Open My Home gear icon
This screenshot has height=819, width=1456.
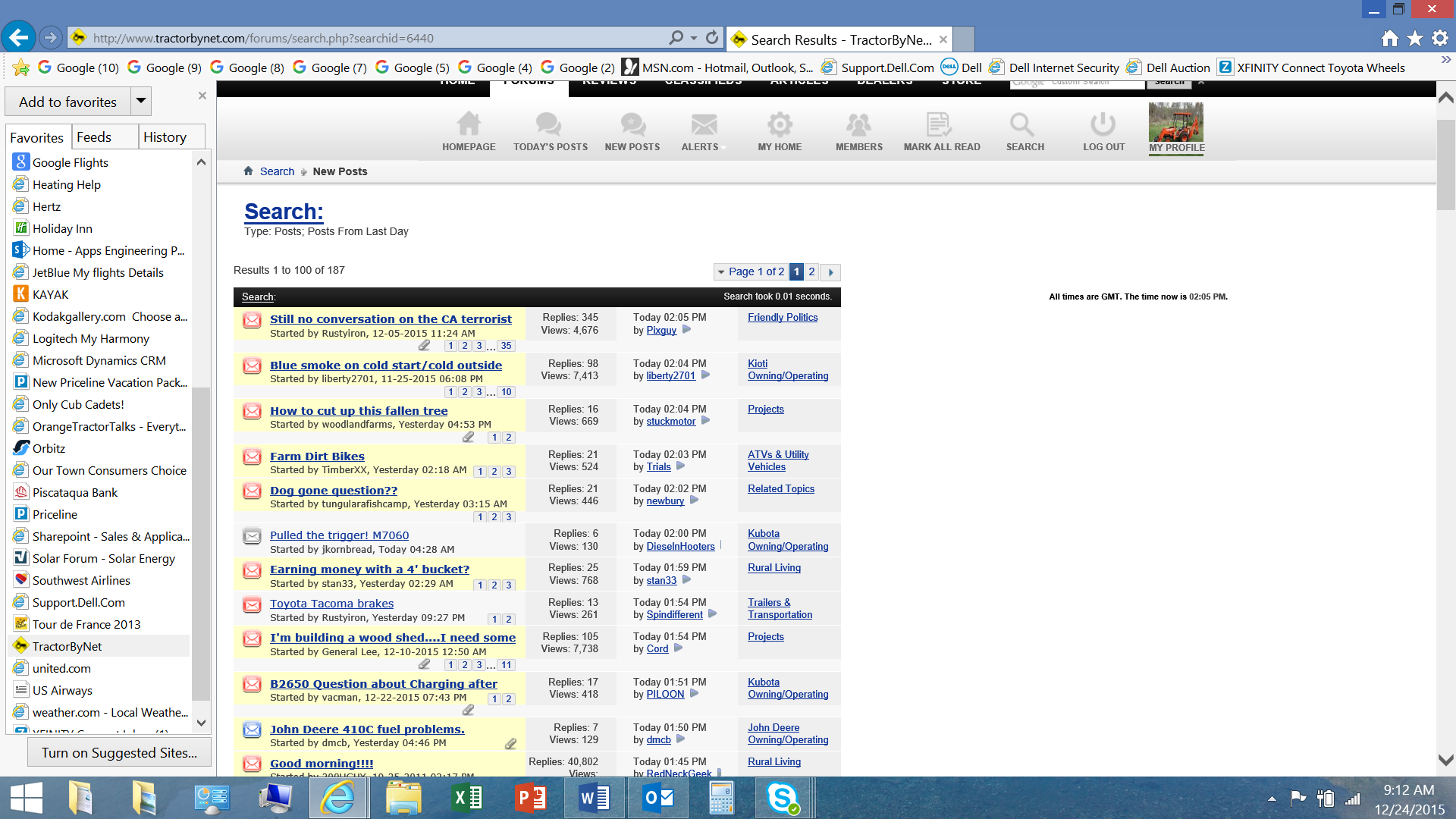(x=779, y=124)
